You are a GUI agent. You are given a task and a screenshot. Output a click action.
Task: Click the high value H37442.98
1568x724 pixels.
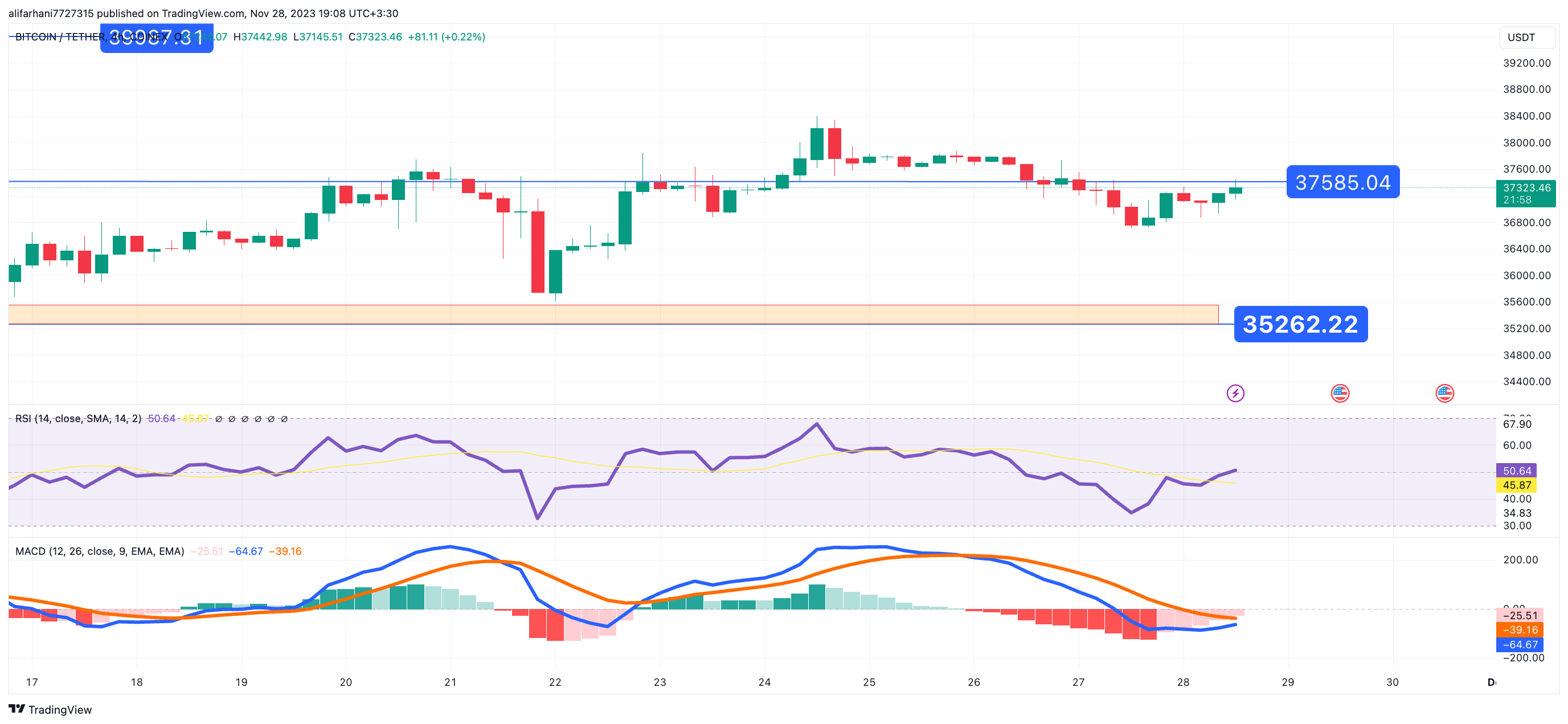pyautogui.click(x=260, y=37)
